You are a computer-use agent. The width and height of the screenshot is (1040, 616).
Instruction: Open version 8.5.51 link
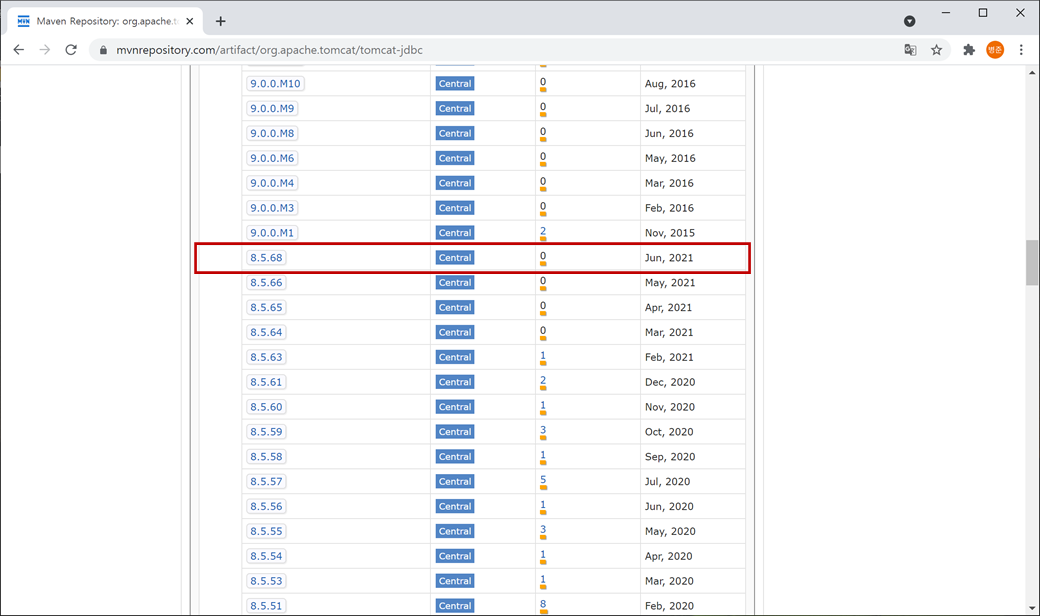pos(266,605)
